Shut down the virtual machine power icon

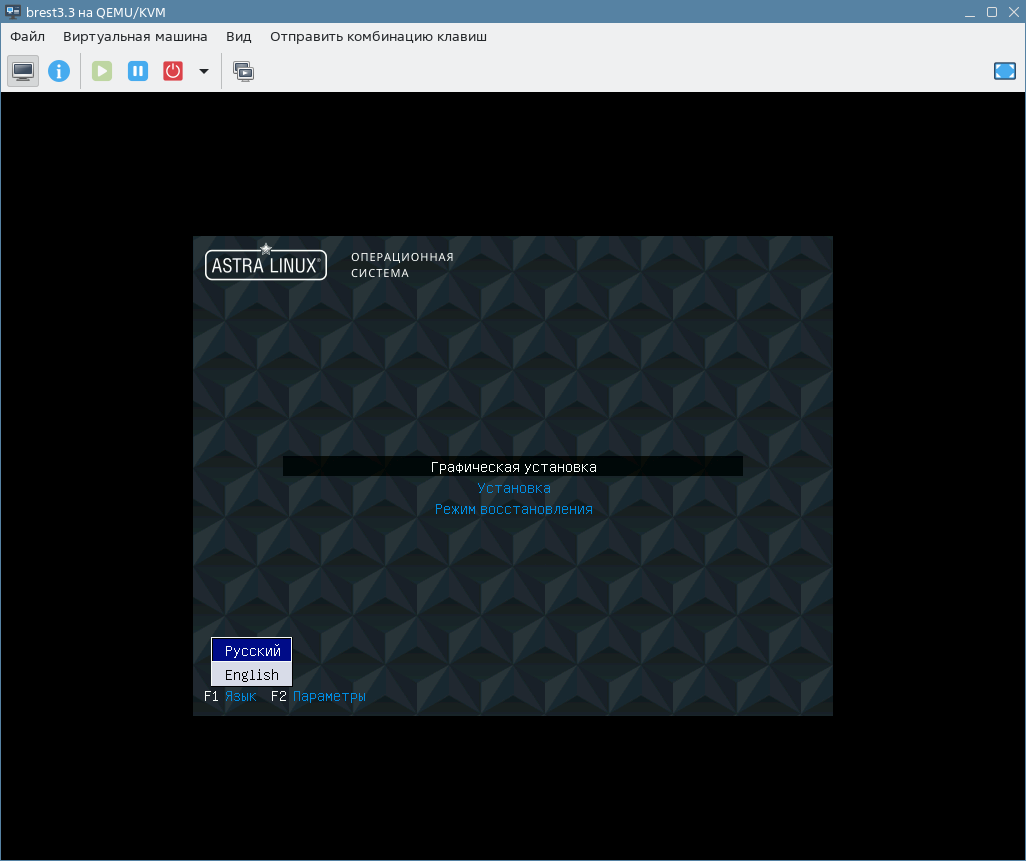pos(173,71)
